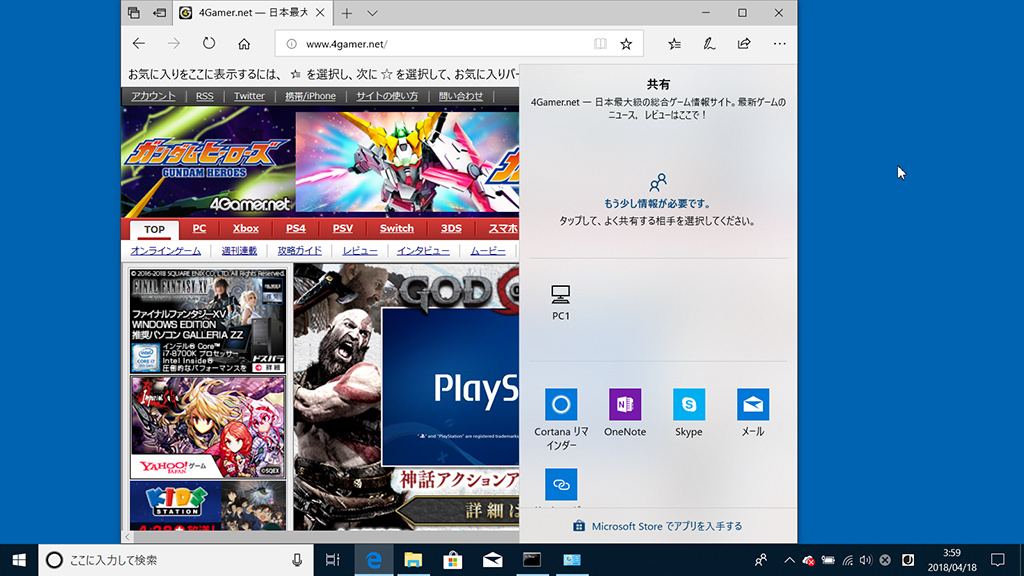Choose PC1 as nearby share device
The height and width of the screenshot is (576, 1024).
pyautogui.click(x=561, y=294)
